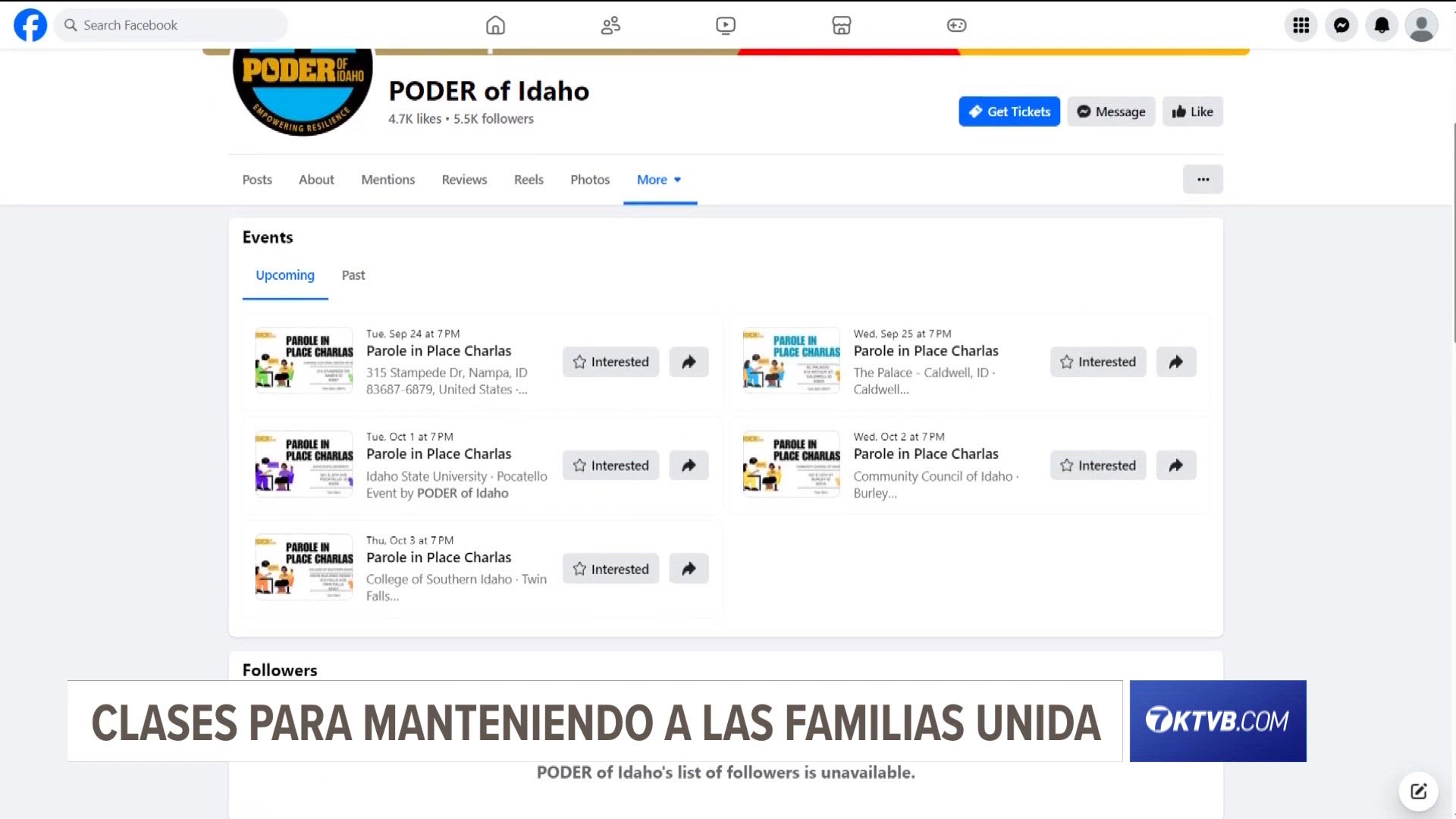
Task: Open the new message compose icon
Action: pos(1419,792)
